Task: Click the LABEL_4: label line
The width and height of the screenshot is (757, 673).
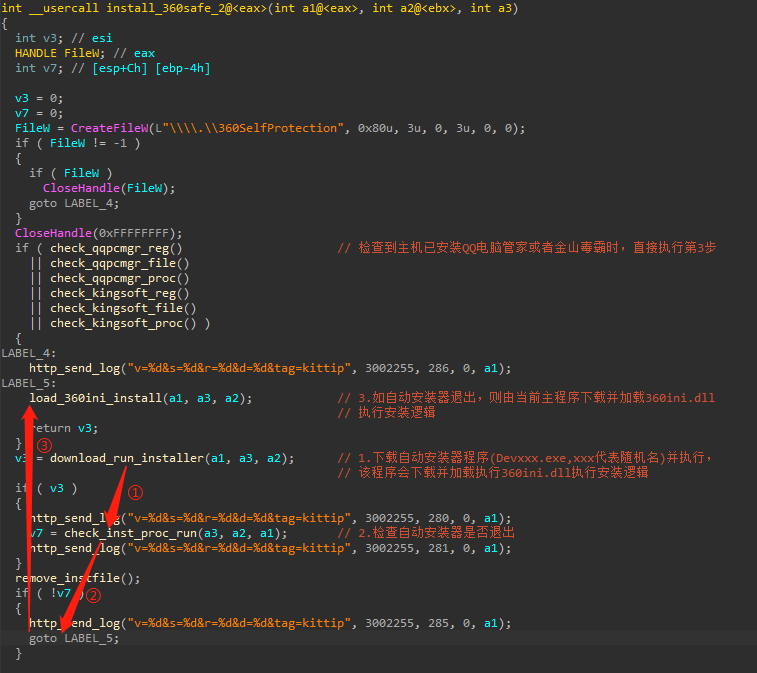Action: click(28, 353)
